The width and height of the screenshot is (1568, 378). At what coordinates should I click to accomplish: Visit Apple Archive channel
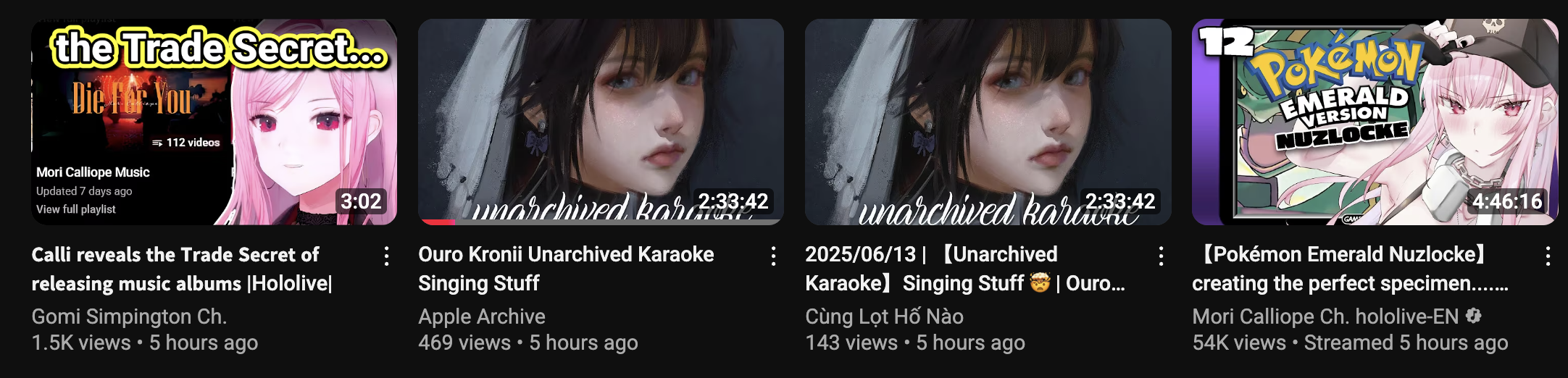(x=482, y=316)
